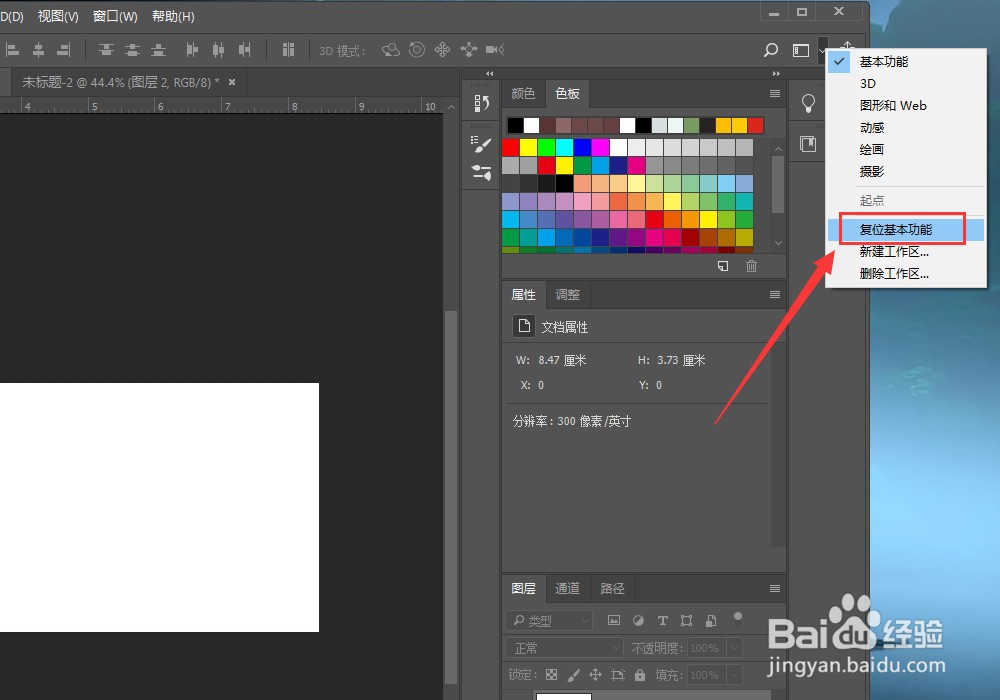Open the History panel icon
Viewport: 1000px width, 700px height.
[x=482, y=103]
